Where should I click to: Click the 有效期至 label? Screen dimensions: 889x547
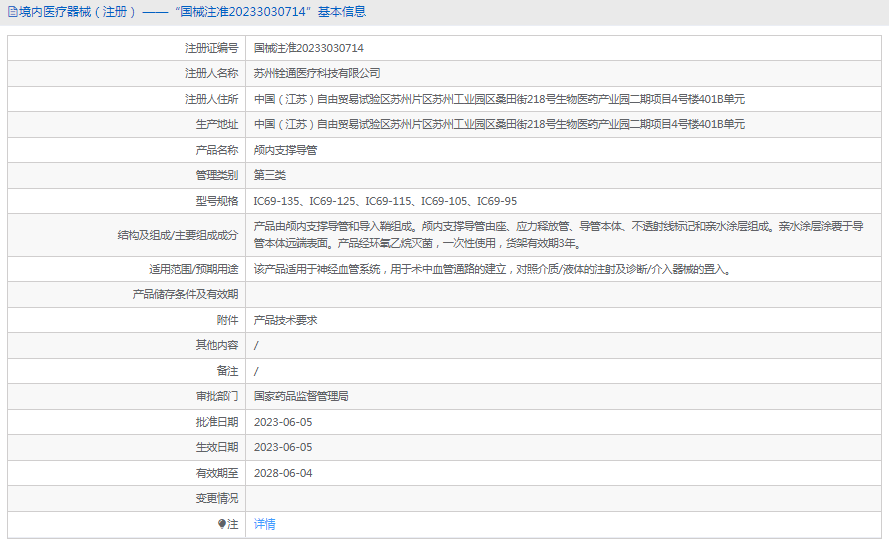217,473
